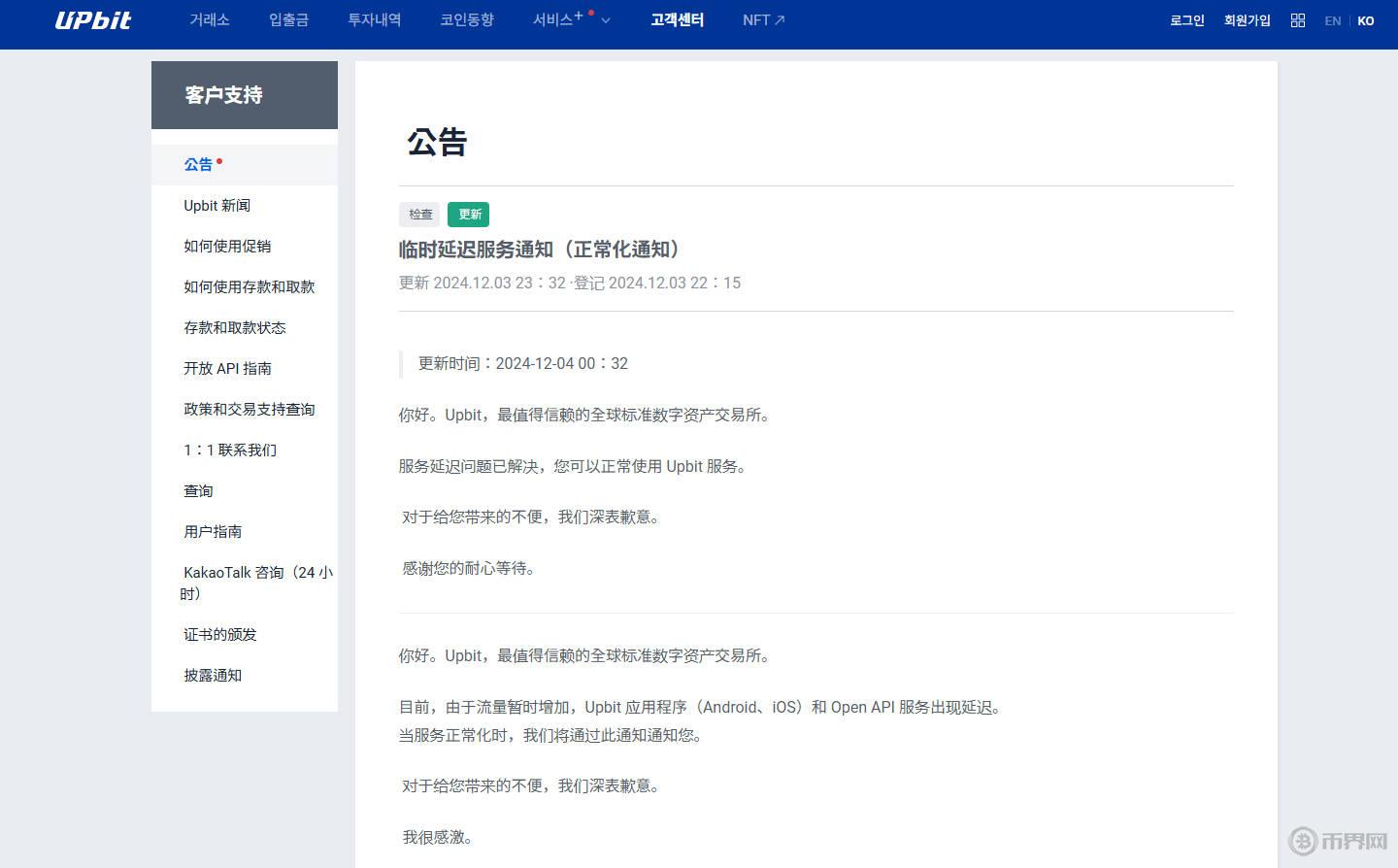
Task: Click the gray 检查 badge
Action: tap(418, 215)
